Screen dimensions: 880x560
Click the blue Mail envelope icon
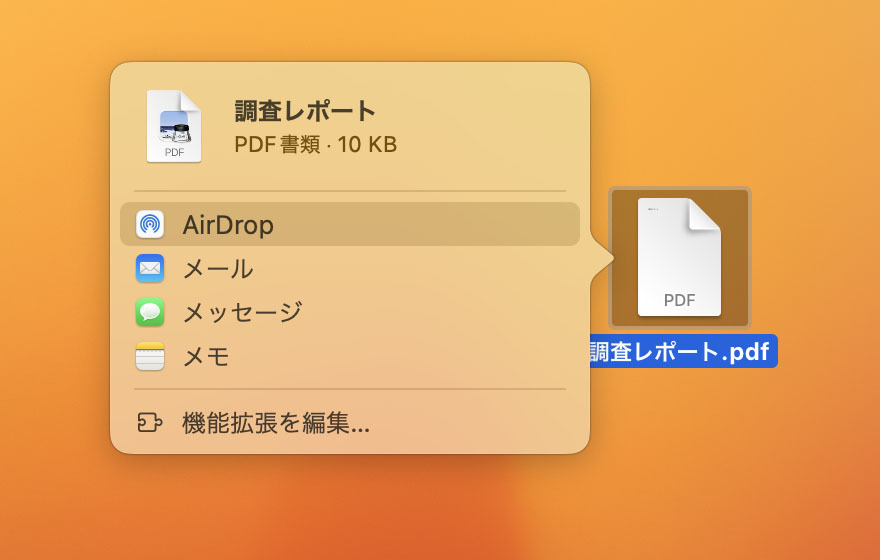(150, 268)
